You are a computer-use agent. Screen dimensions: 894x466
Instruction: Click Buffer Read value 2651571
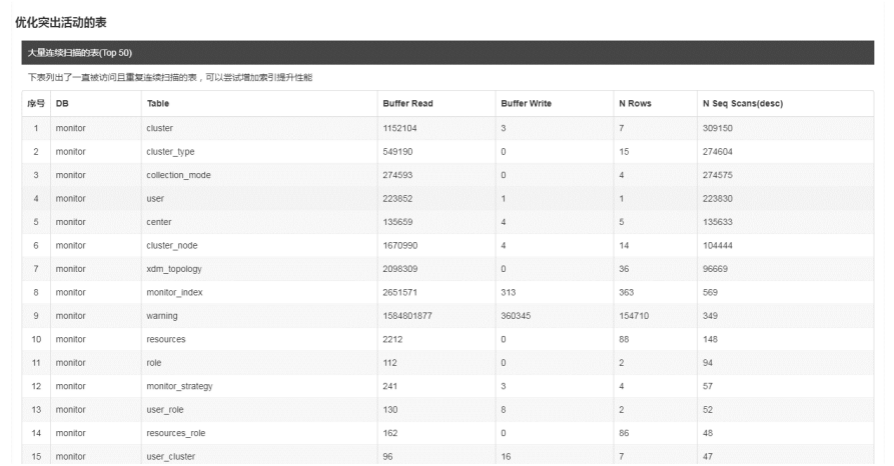tap(400, 292)
